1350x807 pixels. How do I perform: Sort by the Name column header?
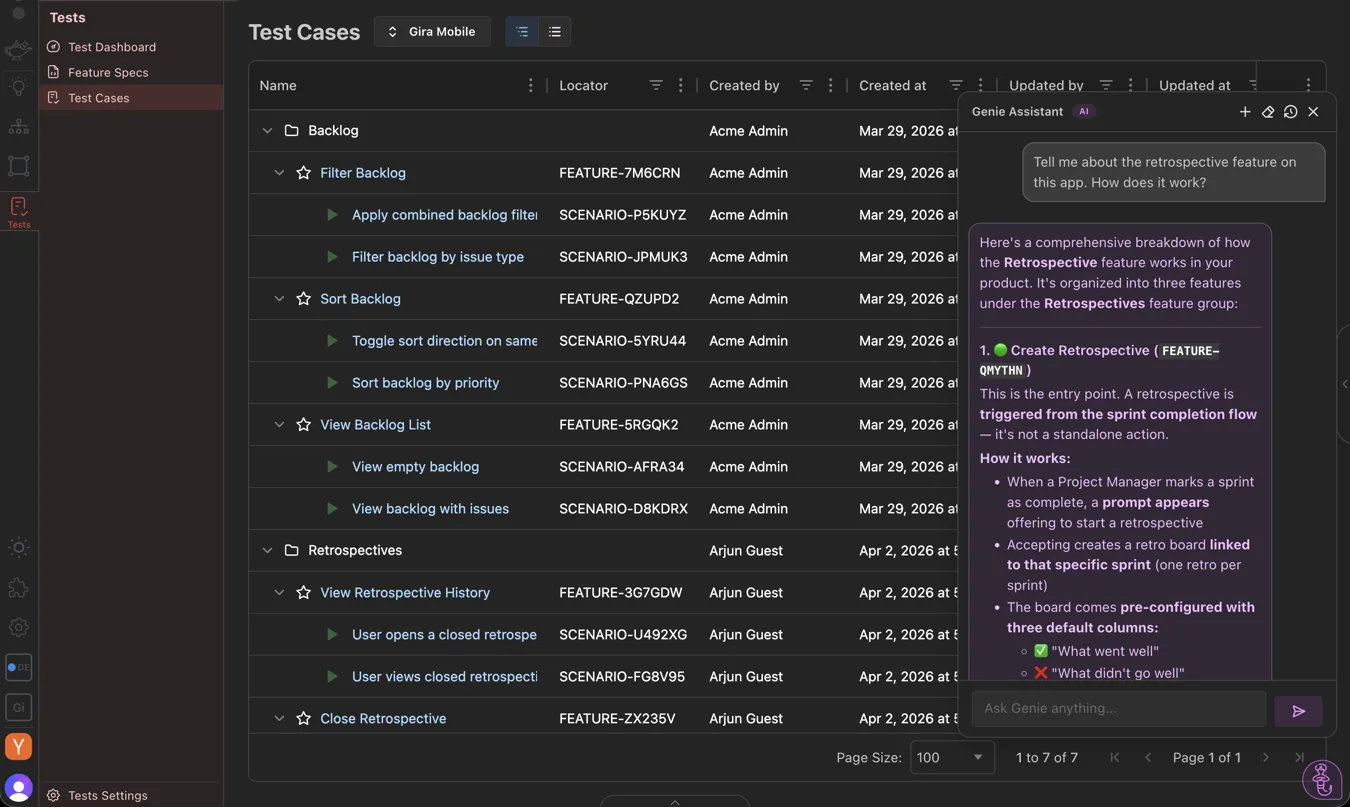[278, 86]
